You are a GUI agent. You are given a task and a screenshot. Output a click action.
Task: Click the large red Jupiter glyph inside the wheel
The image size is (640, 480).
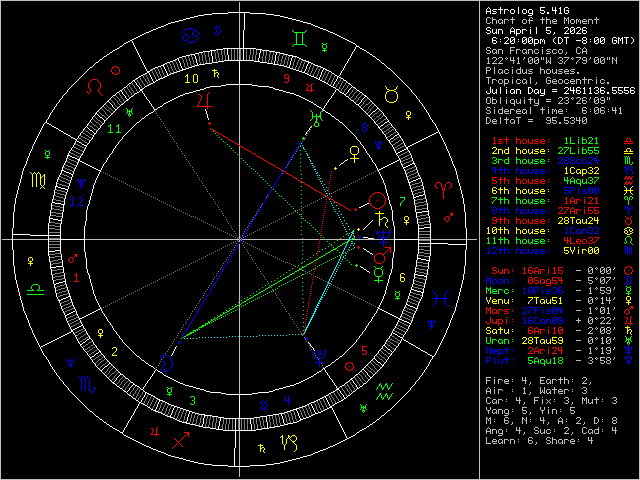click(204, 100)
